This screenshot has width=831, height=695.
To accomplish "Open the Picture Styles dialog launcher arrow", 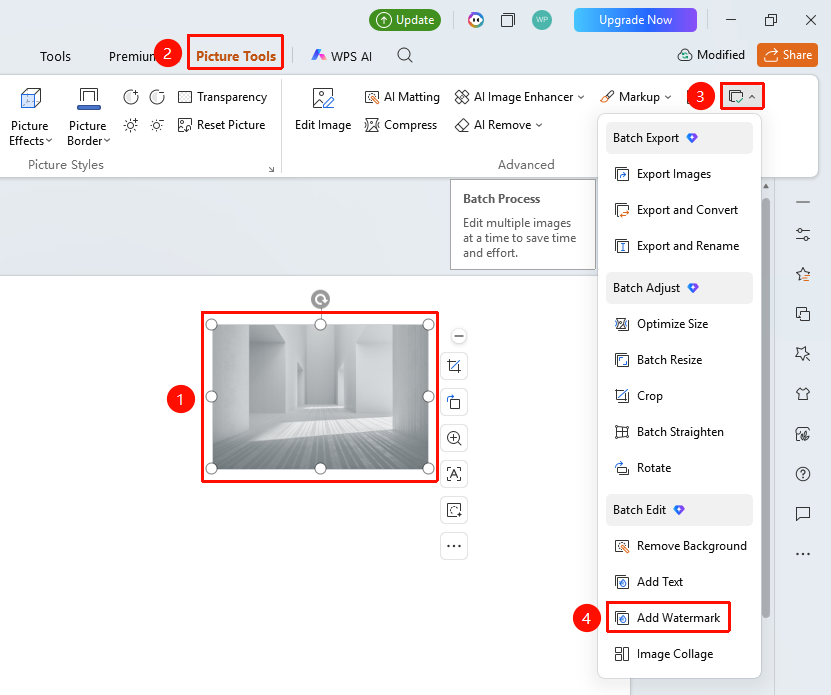I will click(271, 169).
